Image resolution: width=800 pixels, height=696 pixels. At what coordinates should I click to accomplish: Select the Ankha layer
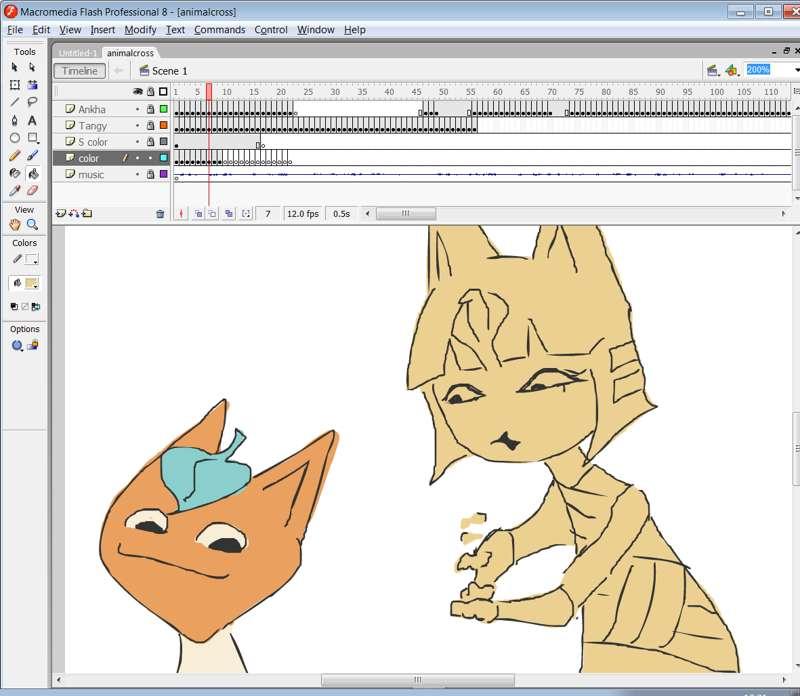[92, 109]
